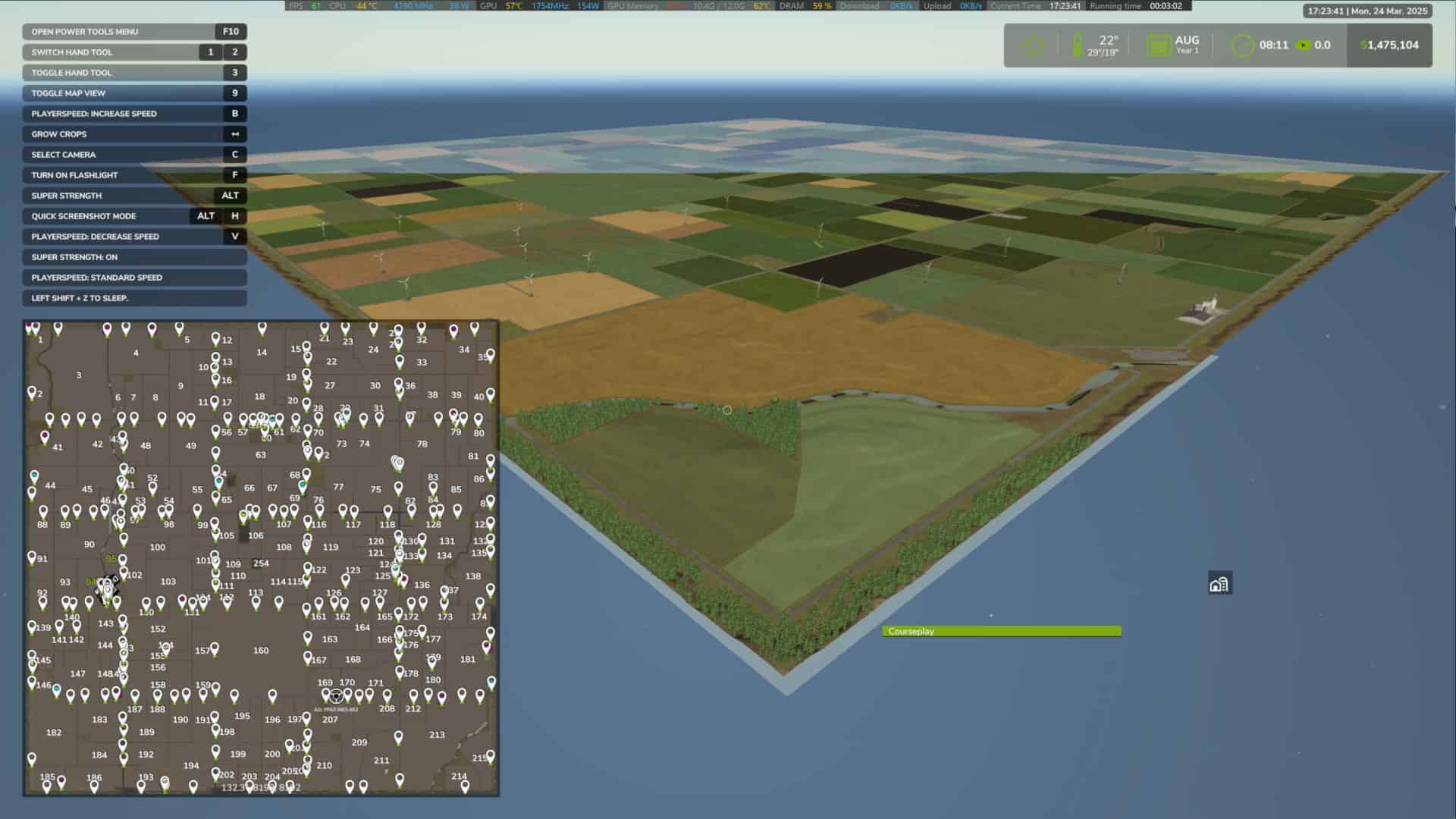The image size is (1456, 819).
Task: Click the small circle crosshair over the forest
Action: tap(726, 410)
